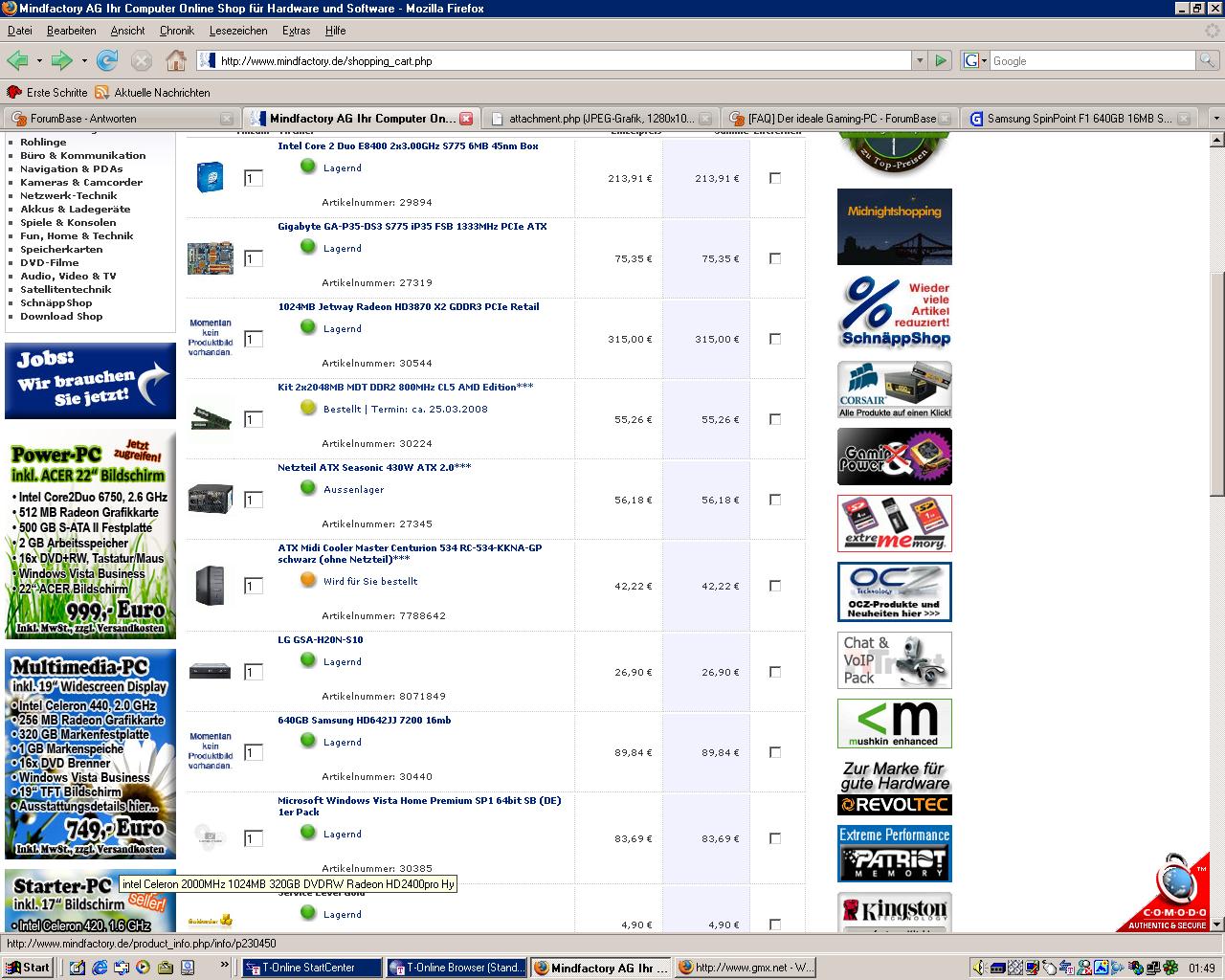Click the stop loading icon
The height and width of the screenshot is (980, 1225).
tap(142, 60)
